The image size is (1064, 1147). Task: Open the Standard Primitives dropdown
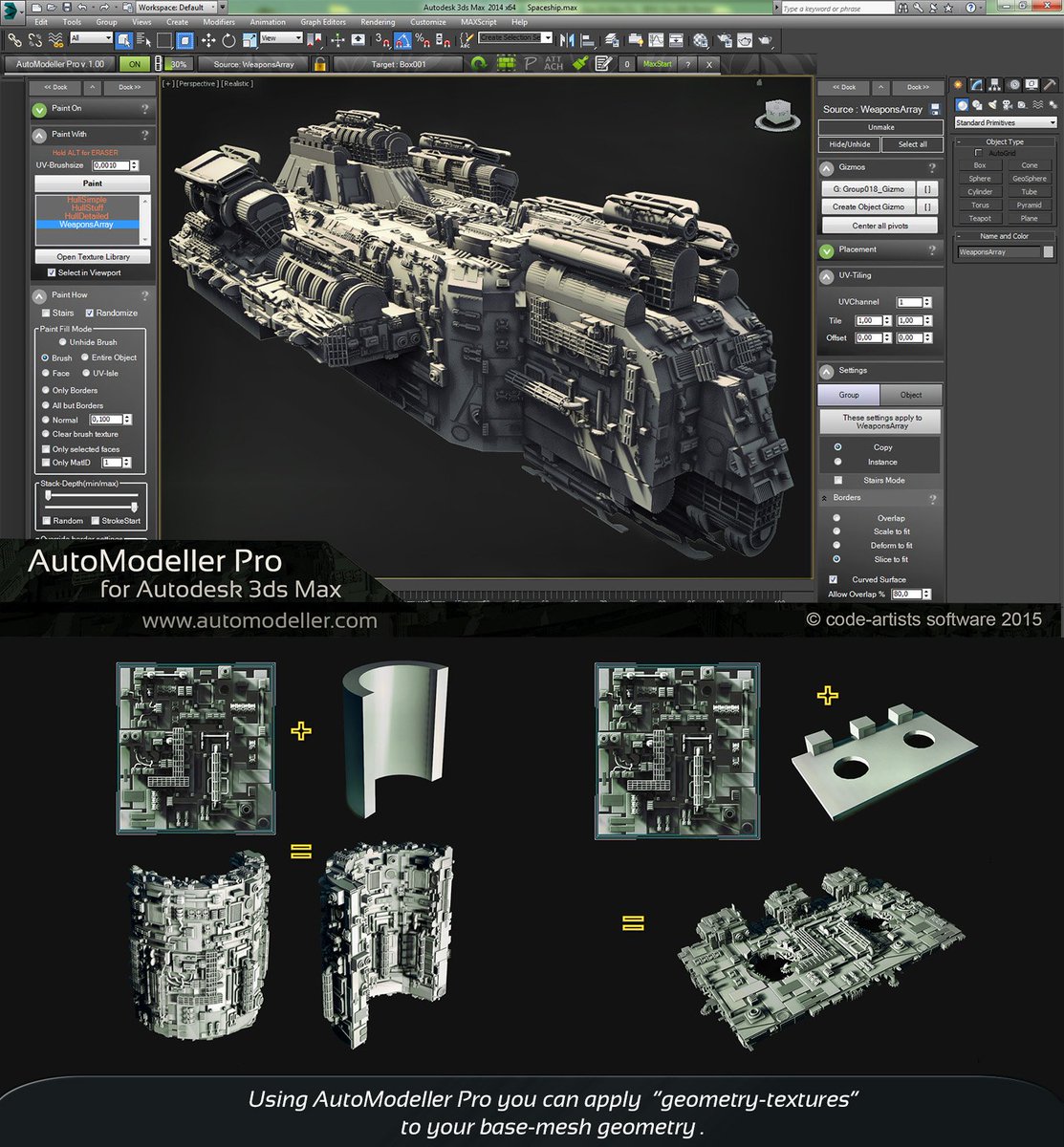(1006, 122)
